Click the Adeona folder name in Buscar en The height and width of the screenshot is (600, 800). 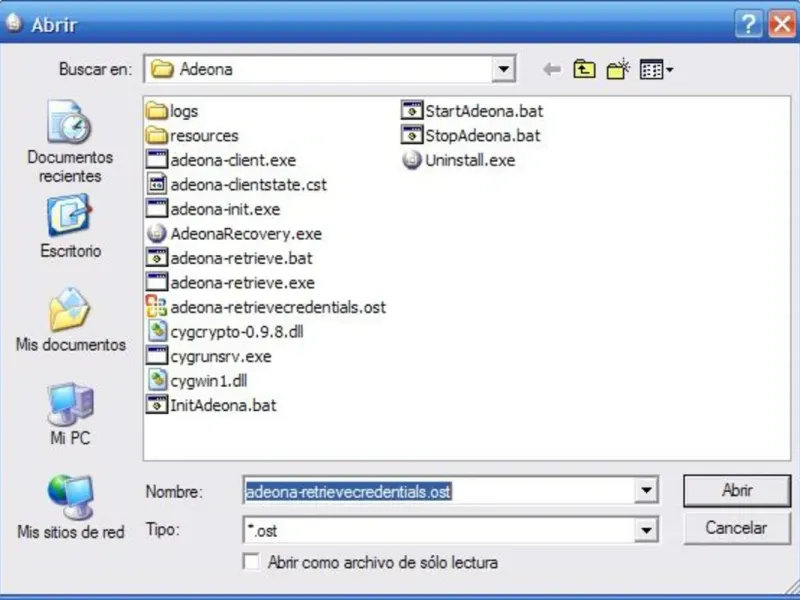(x=206, y=69)
